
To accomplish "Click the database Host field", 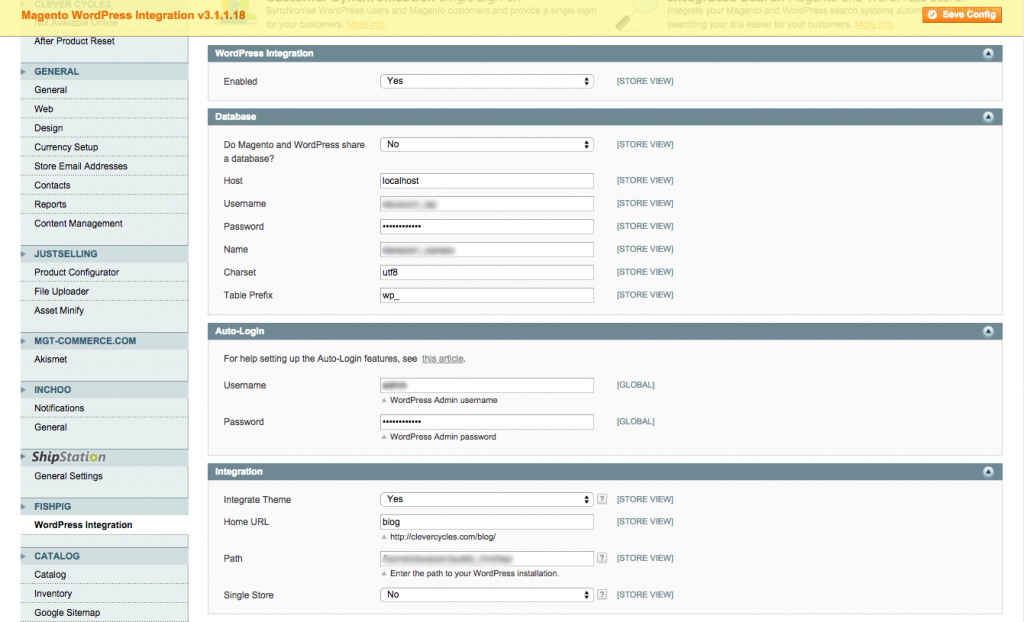I will [487, 180].
